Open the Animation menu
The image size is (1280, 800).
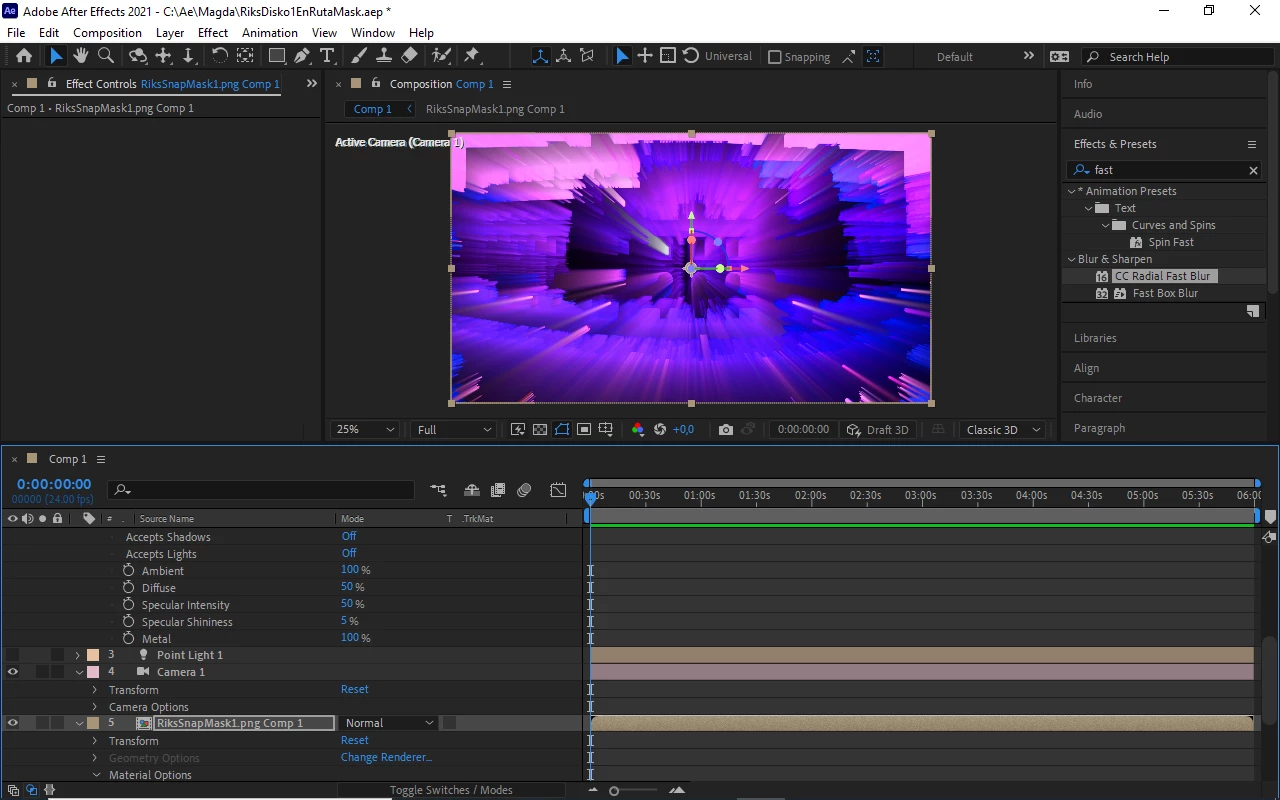[x=270, y=32]
